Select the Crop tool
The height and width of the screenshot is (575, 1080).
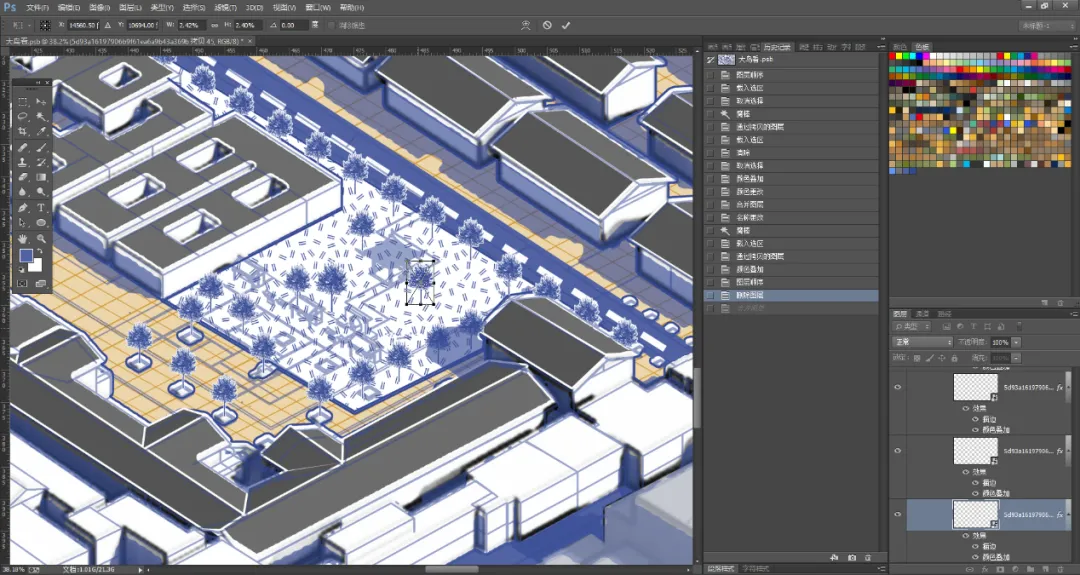pyautogui.click(x=23, y=132)
